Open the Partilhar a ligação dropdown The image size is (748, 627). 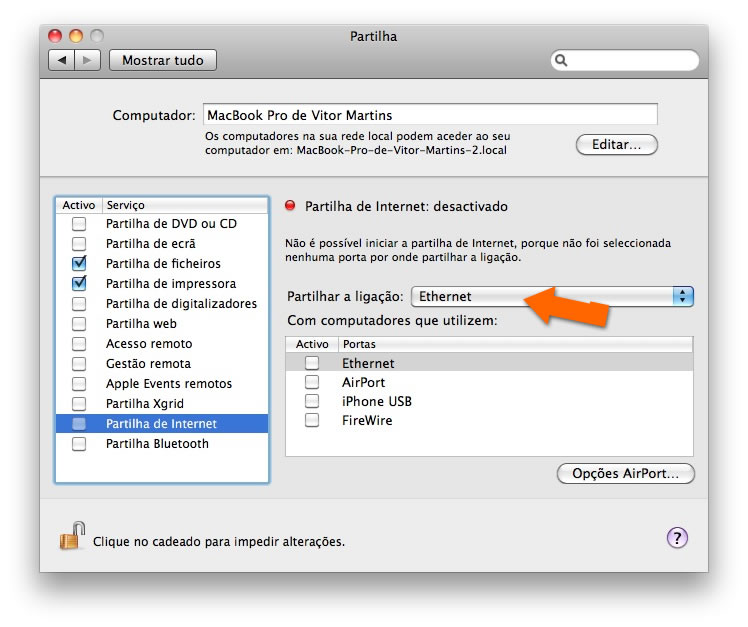(552, 296)
